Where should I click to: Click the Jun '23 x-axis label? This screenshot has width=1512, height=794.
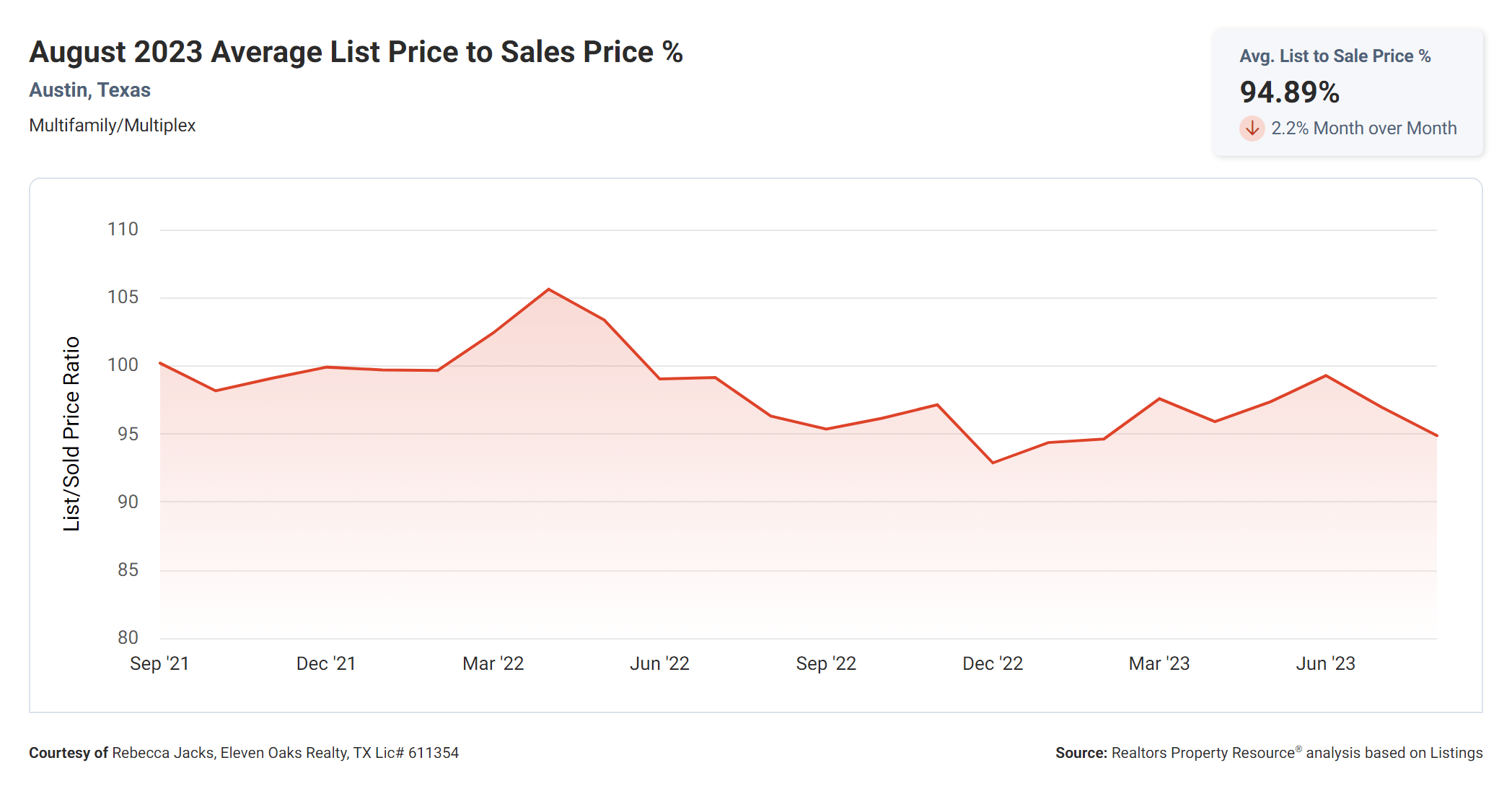click(1325, 663)
